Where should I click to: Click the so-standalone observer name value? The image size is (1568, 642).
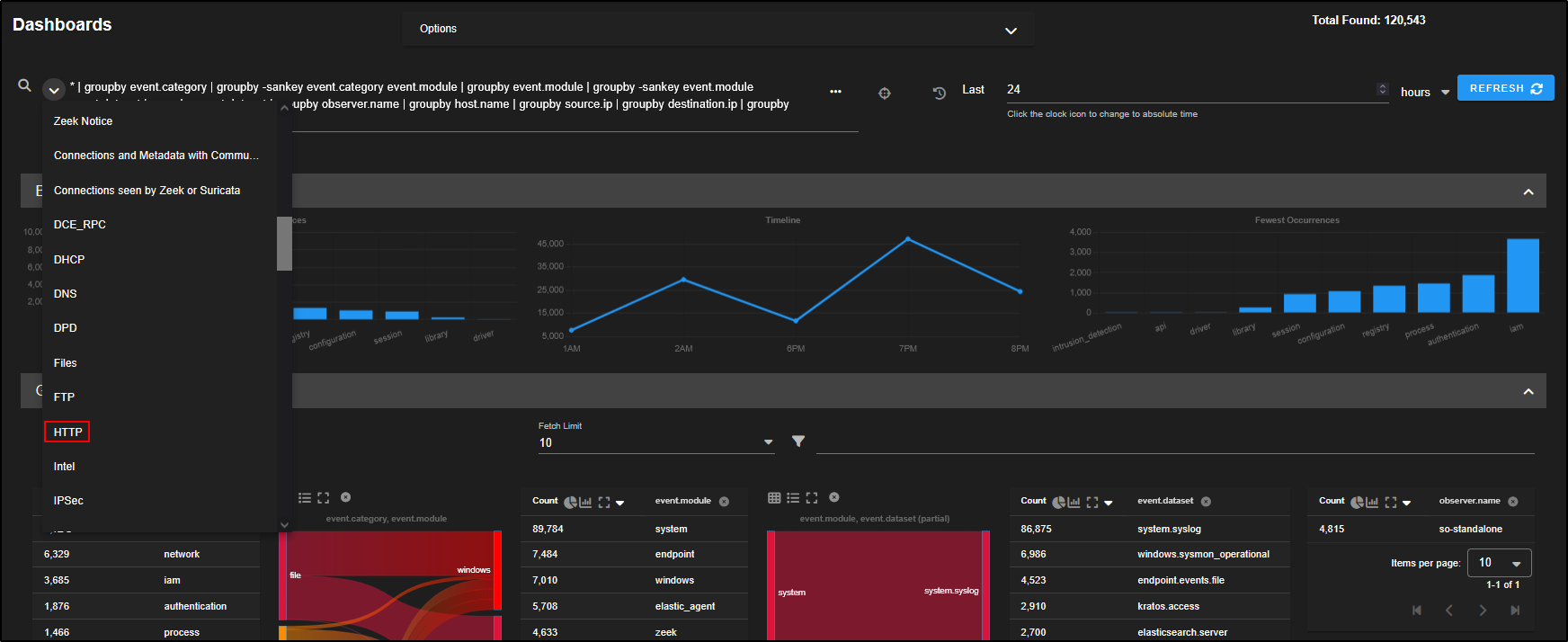[x=1470, y=529]
